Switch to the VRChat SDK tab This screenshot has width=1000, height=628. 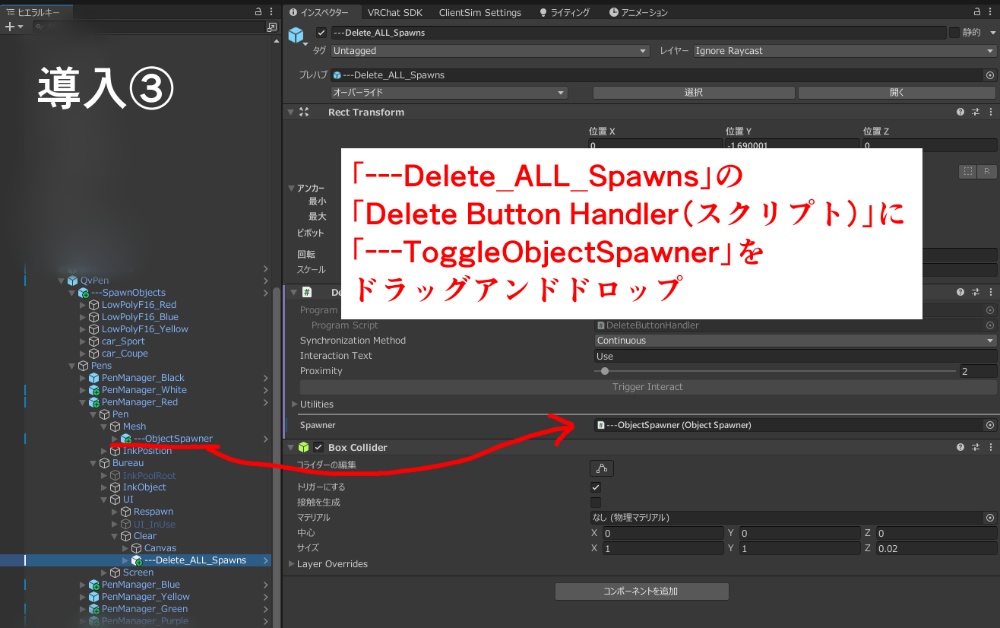point(395,12)
